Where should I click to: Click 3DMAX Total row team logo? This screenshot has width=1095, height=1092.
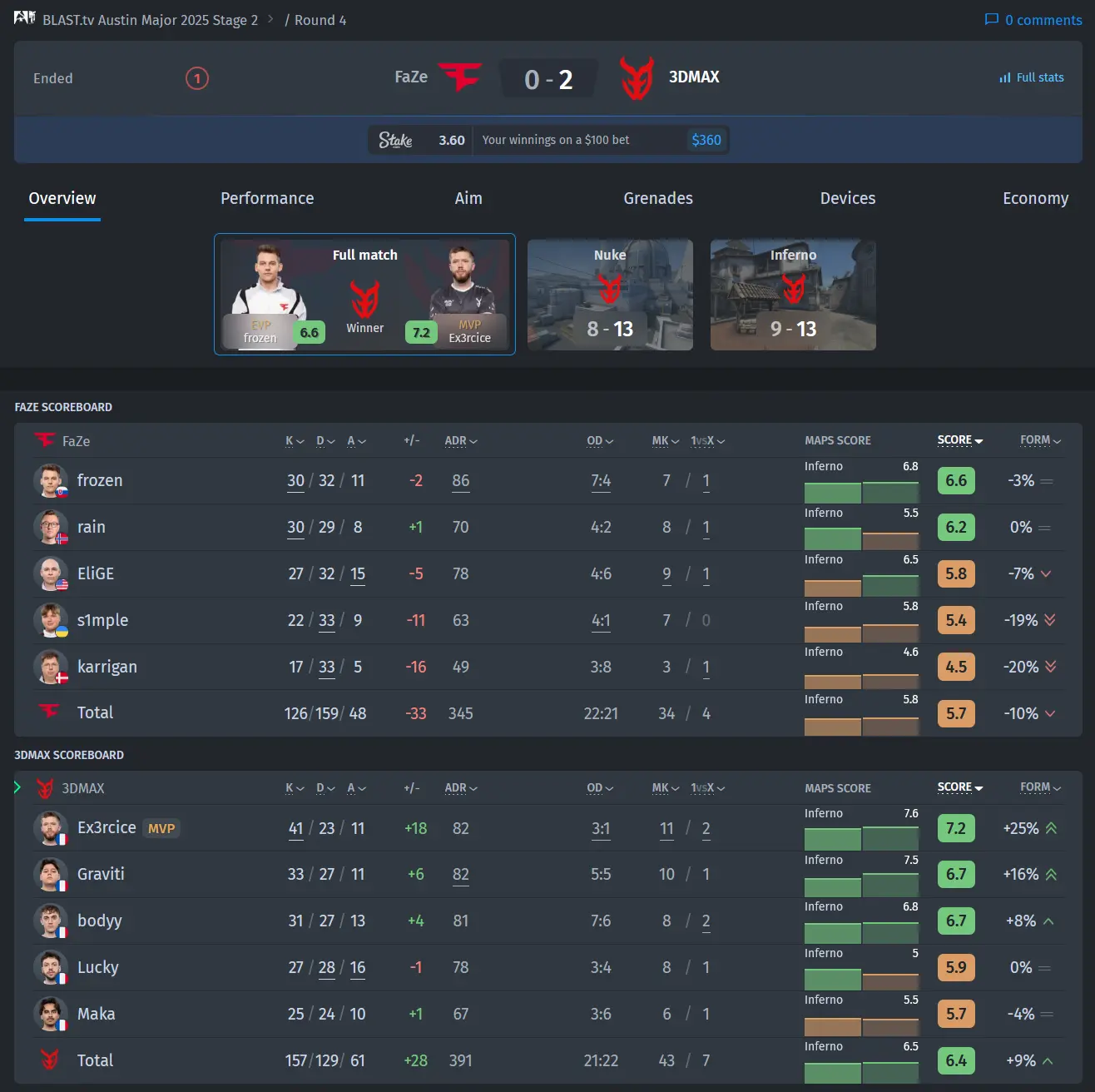49,1060
